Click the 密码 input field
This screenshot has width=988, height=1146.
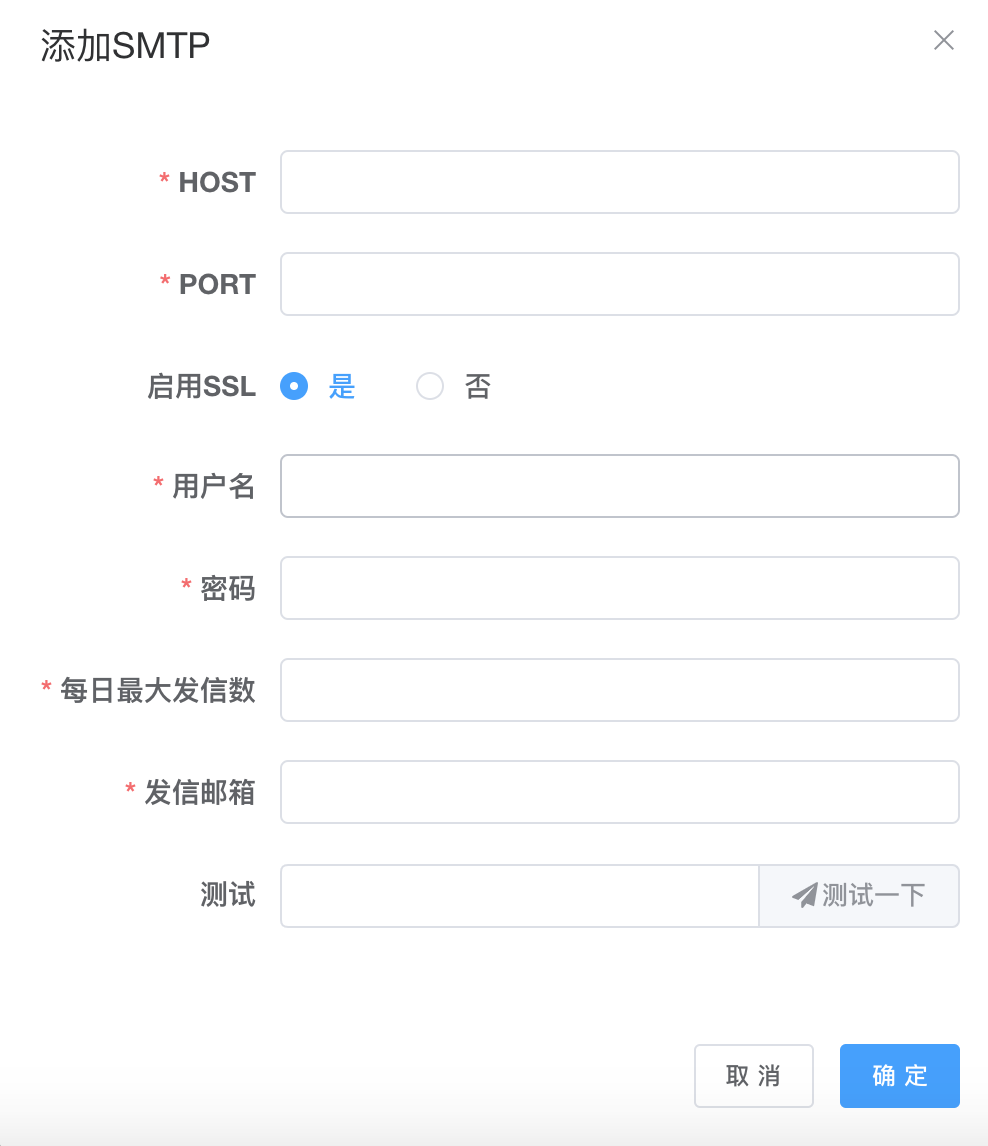tap(620, 588)
